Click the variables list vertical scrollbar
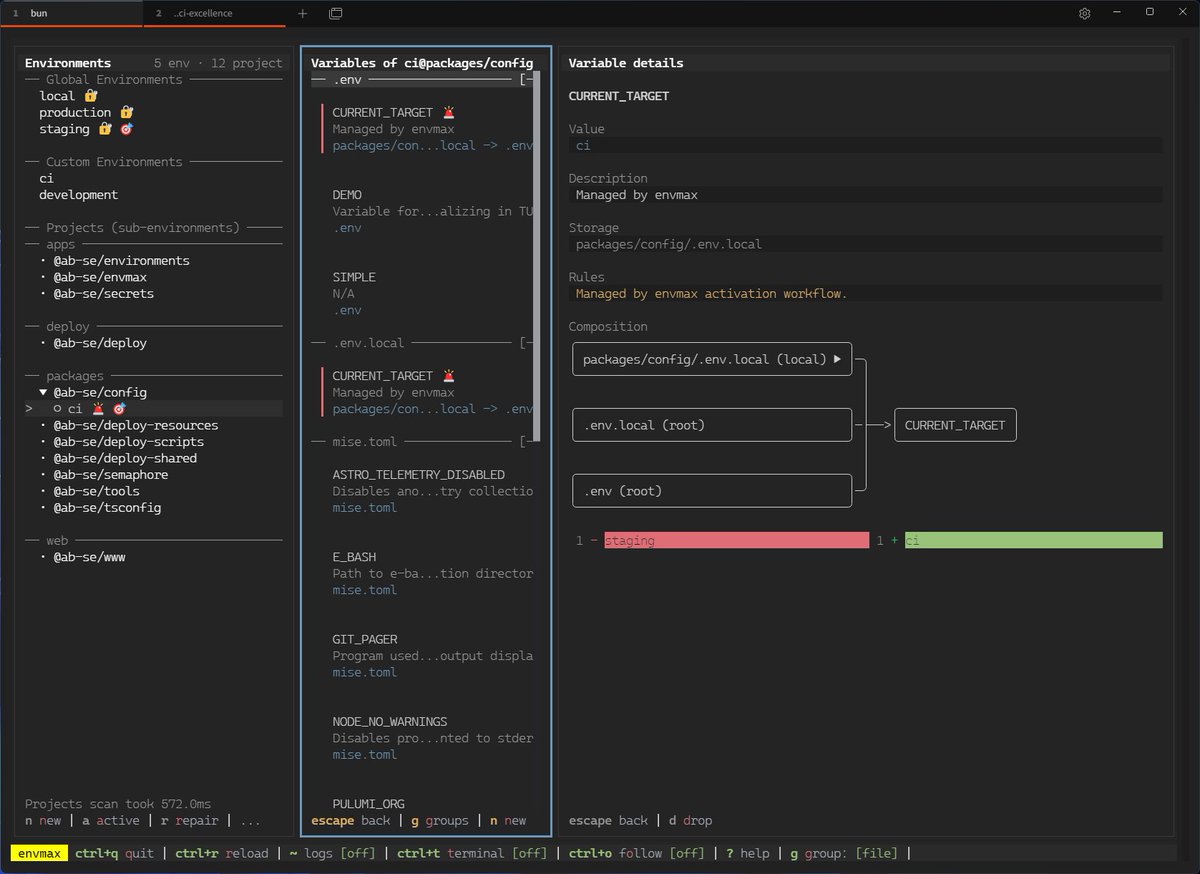The width and height of the screenshot is (1200, 874). point(536,257)
